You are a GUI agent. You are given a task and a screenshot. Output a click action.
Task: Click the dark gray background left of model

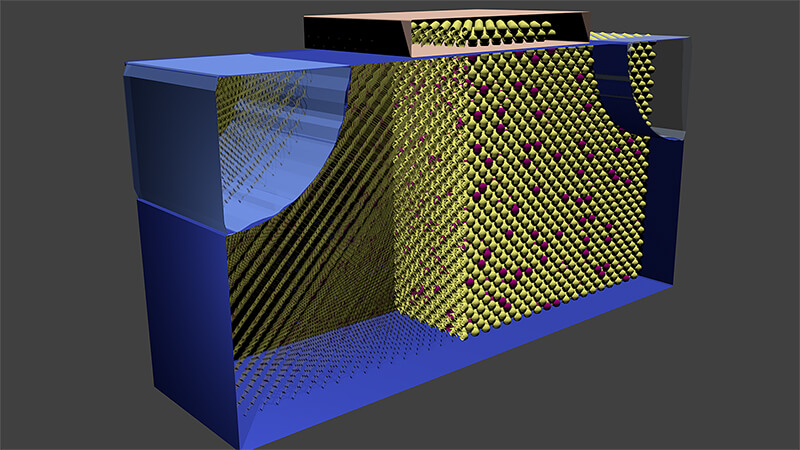pos(60,250)
